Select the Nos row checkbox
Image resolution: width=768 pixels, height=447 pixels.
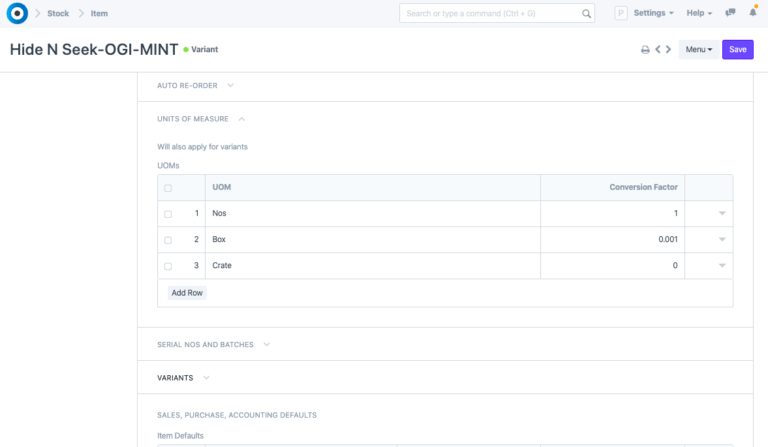[168, 214]
